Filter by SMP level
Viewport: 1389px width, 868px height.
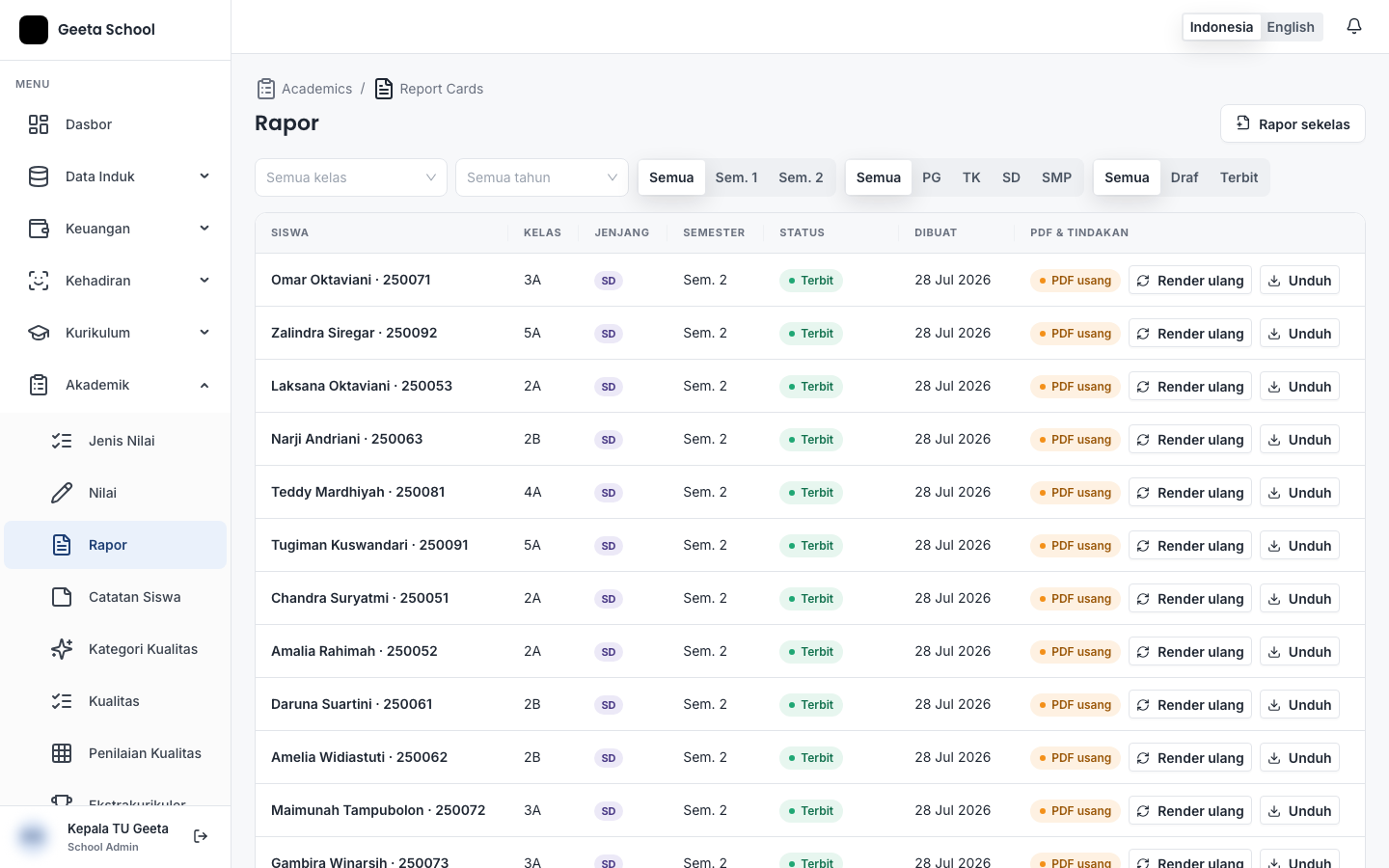pyautogui.click(x=1056, y=177)
